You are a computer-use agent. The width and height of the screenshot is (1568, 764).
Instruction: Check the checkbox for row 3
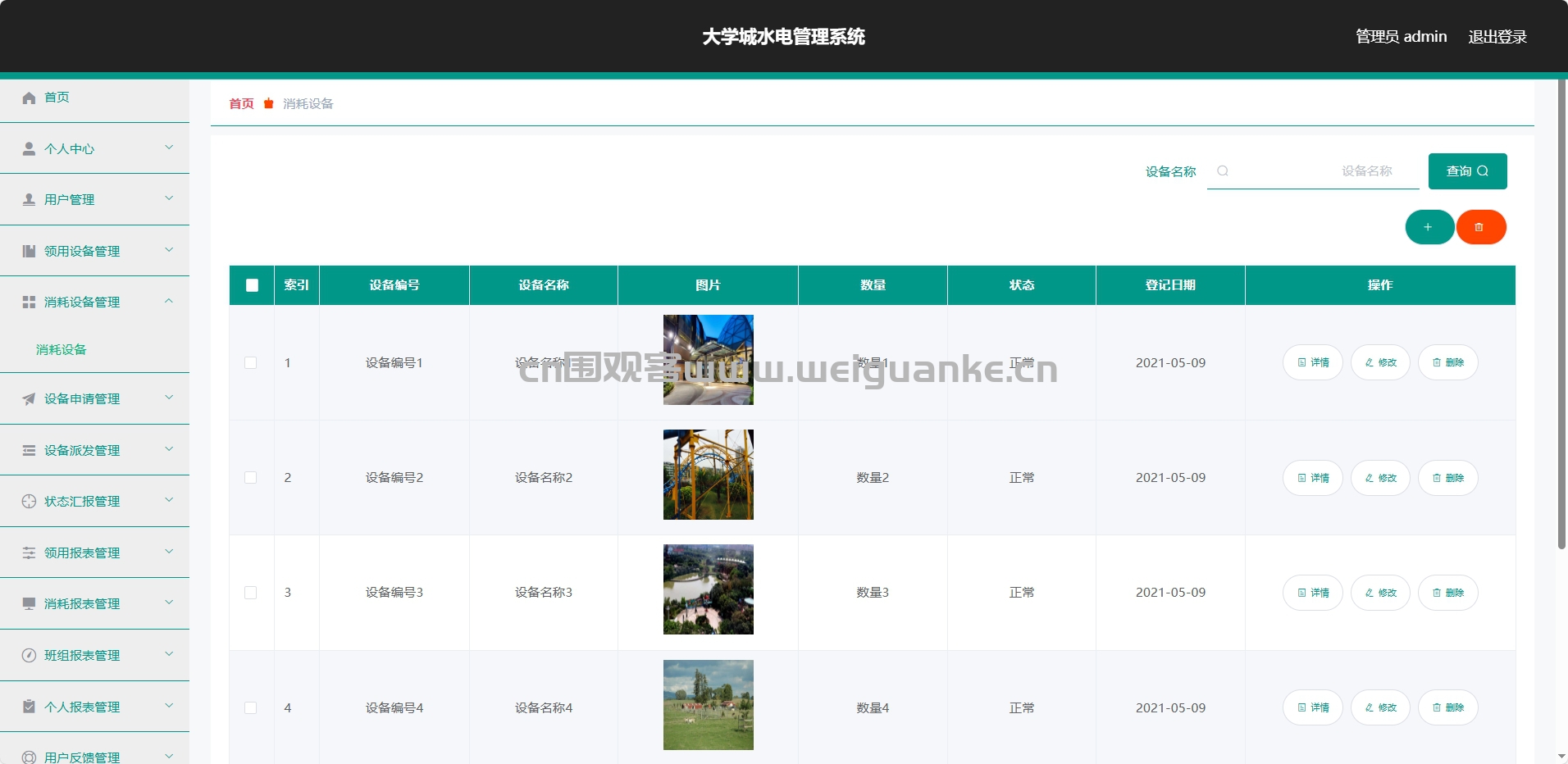pos(251,592)
